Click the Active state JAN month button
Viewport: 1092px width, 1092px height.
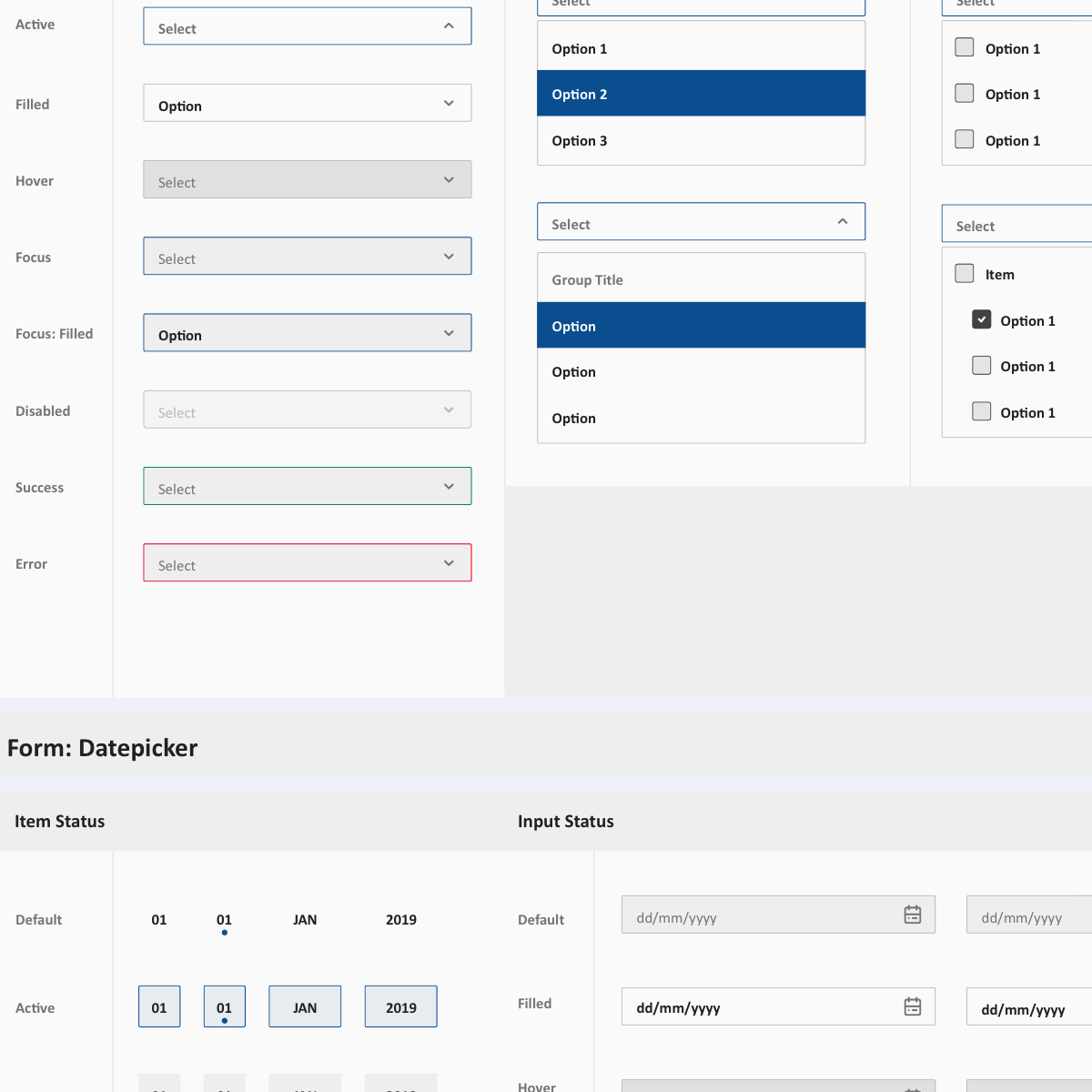click(305, 1006)
